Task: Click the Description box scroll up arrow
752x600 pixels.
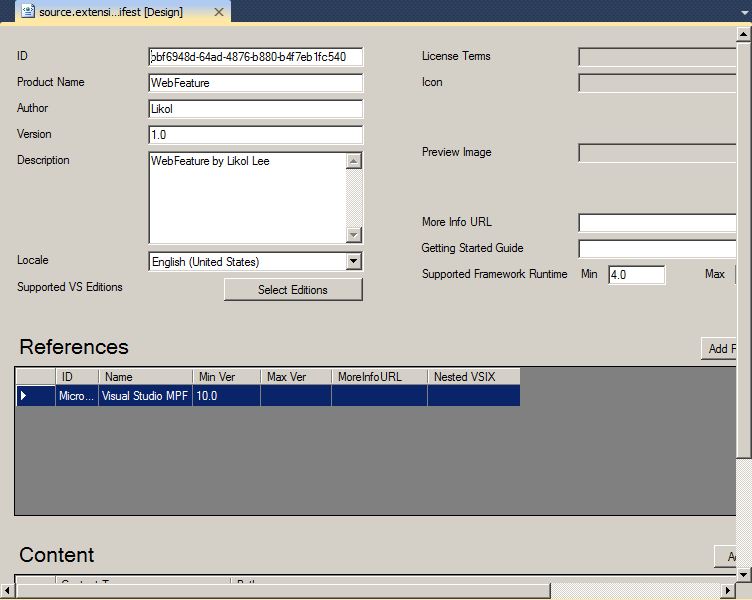Action: (354, 161)
